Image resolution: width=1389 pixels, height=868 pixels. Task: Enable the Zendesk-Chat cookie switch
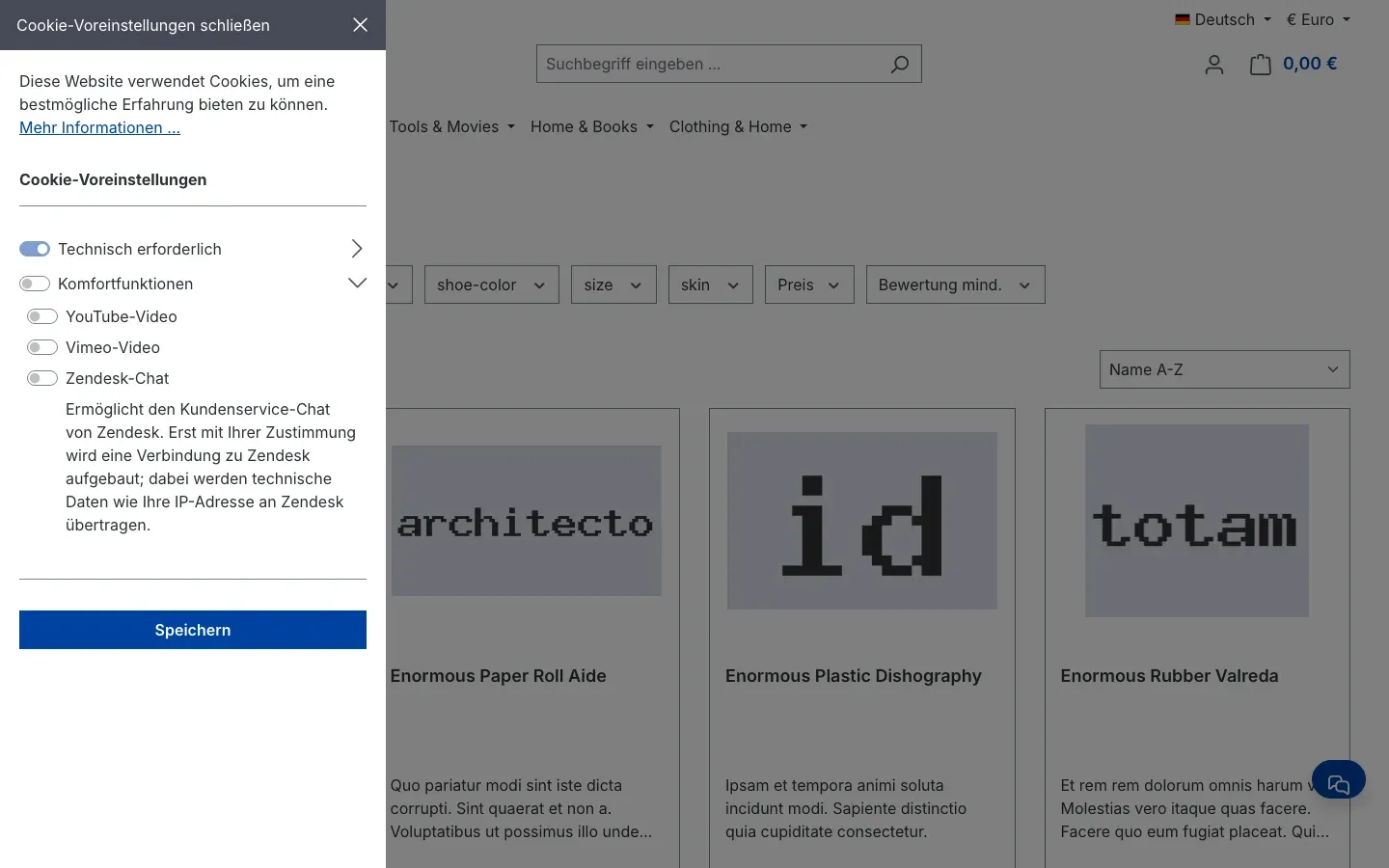(42, 378)
